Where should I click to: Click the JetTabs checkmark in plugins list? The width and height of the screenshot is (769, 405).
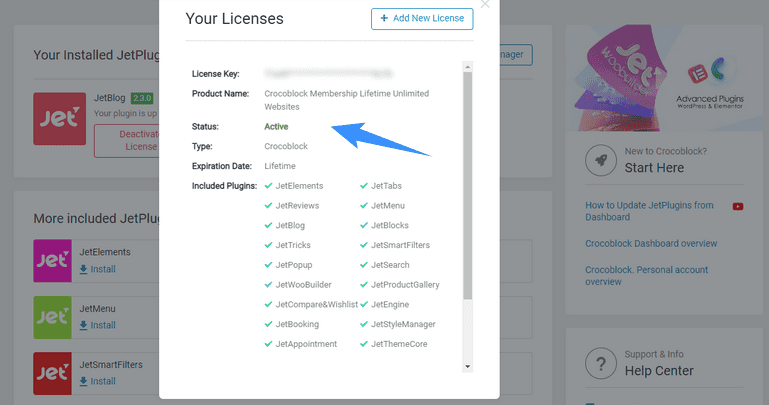pyautogui.click(x=364, y=186)
